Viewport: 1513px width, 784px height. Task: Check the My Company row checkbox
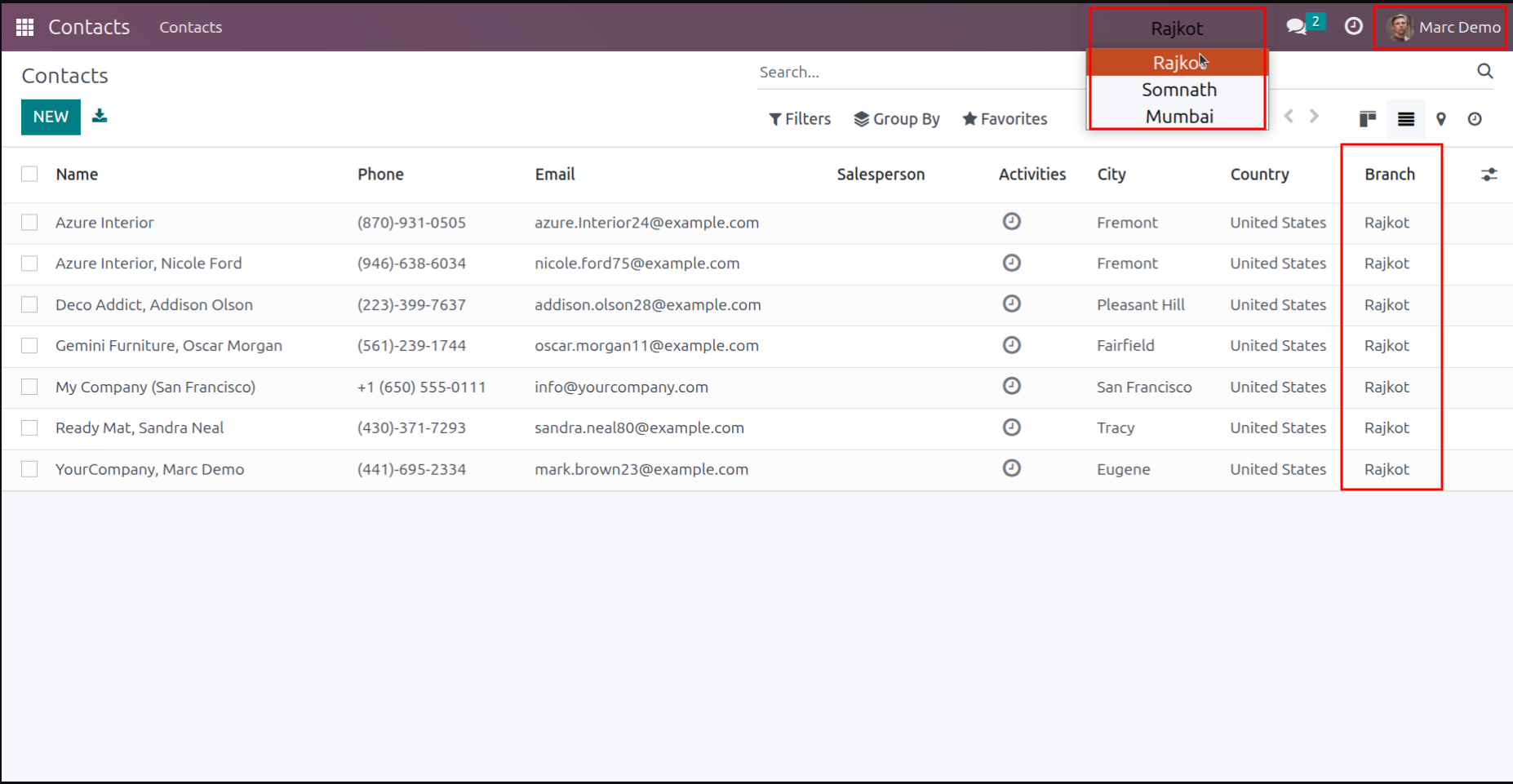point(29,387)
